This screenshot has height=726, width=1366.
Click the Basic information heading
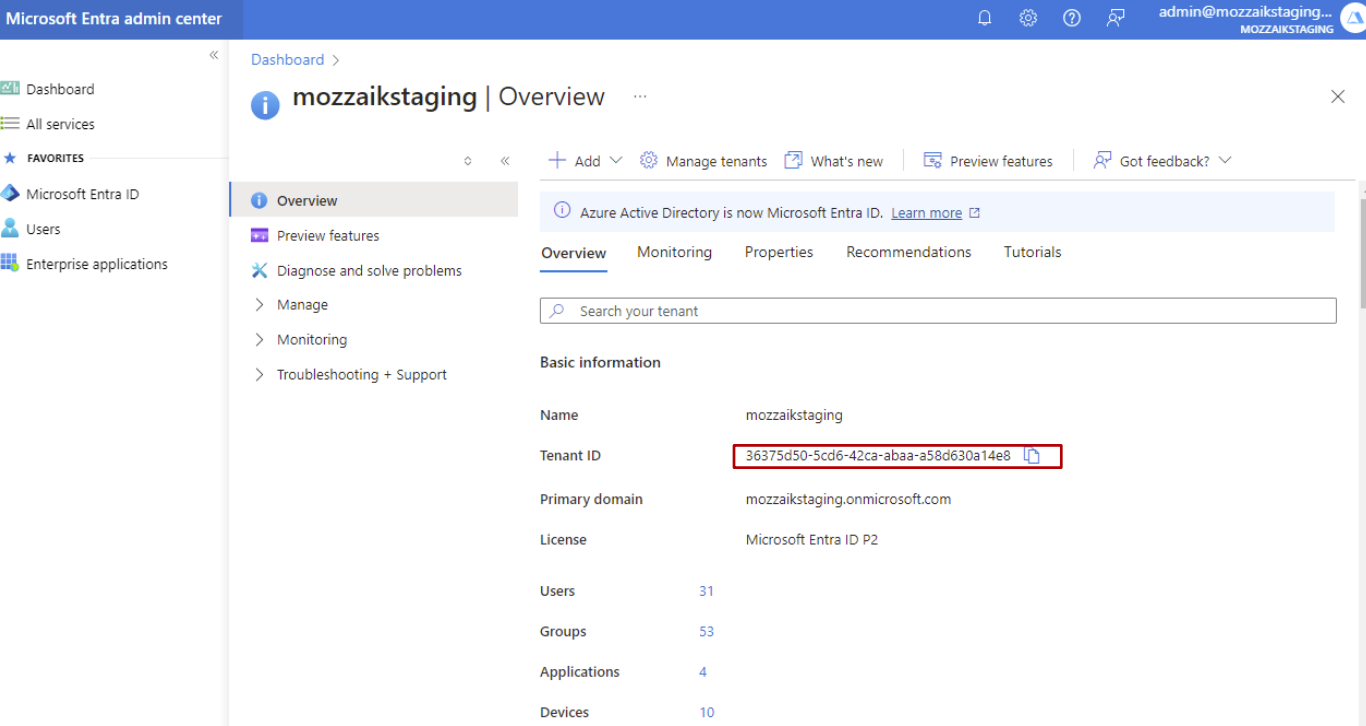(600, 362)
